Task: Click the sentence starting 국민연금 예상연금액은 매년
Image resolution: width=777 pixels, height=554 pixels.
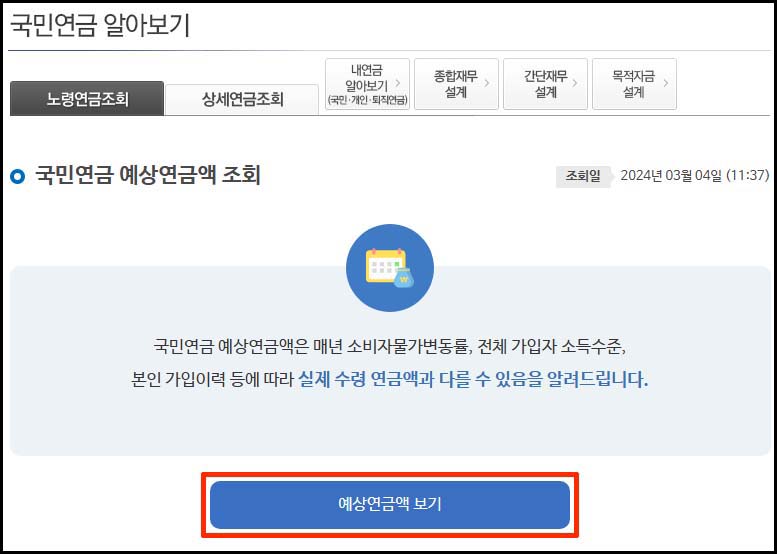Action: coord(390,346)
